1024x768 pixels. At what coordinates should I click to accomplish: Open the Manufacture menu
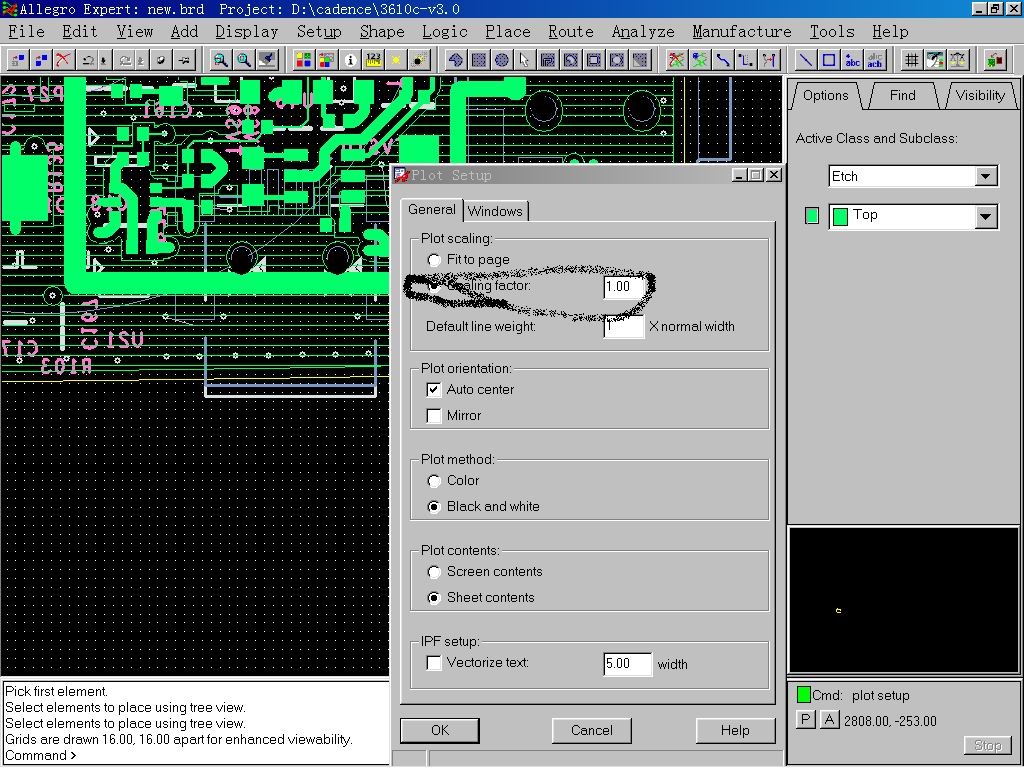click(741, 32)
